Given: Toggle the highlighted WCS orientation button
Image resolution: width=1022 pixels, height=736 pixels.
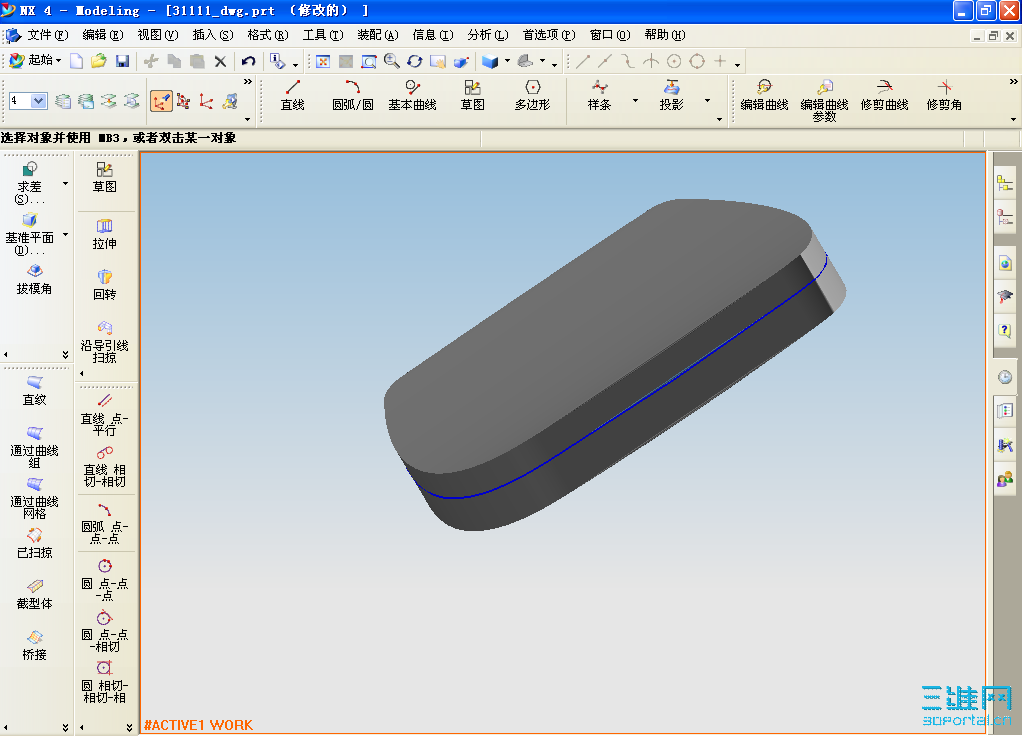Looking at the screenshot, I should [161, 101].
